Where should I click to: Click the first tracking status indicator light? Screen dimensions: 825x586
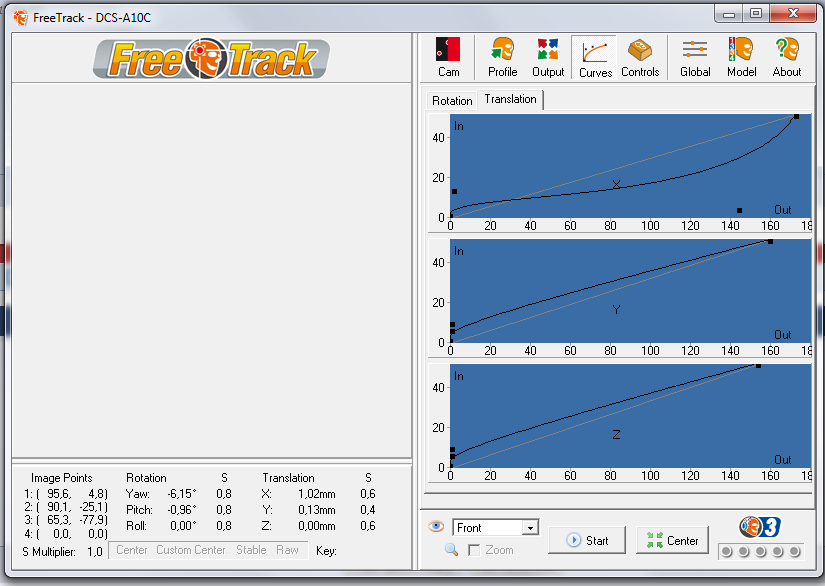point(727,551)
